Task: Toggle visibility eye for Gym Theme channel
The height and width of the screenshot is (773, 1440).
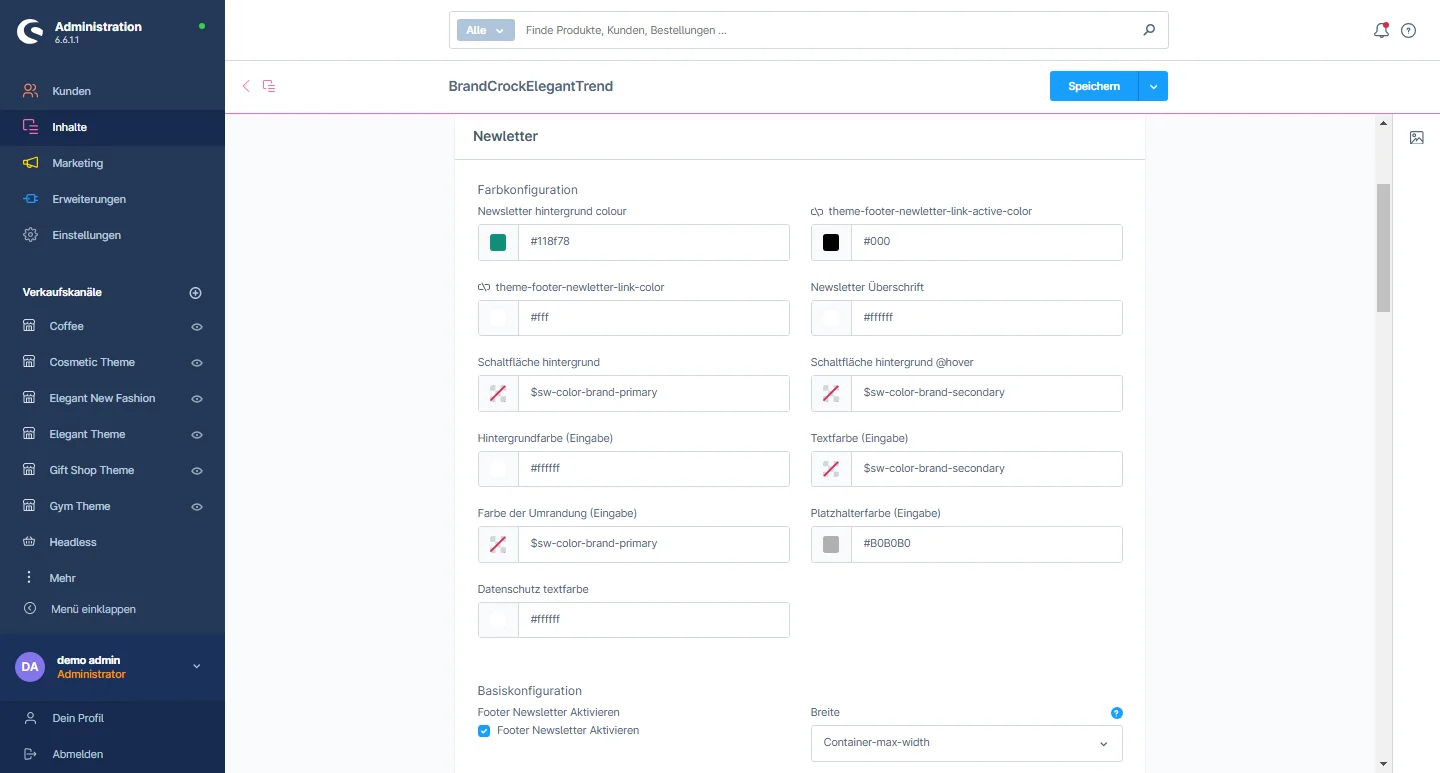Action: (197, 507)
